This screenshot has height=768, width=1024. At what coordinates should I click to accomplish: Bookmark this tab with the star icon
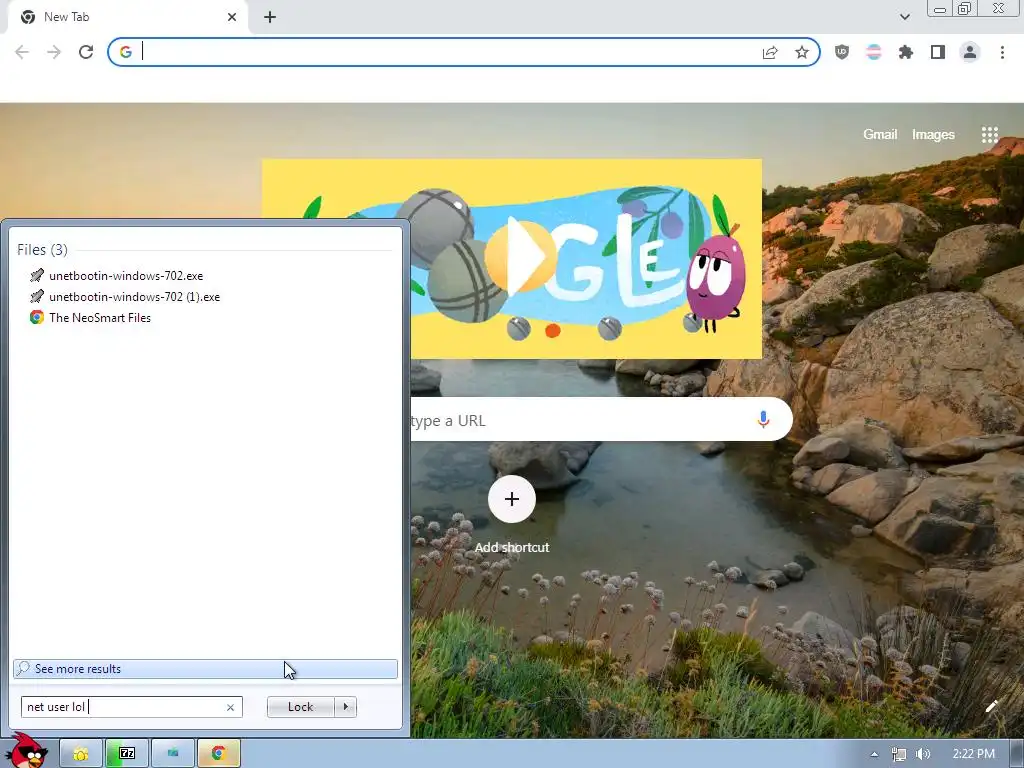[802, 52]
